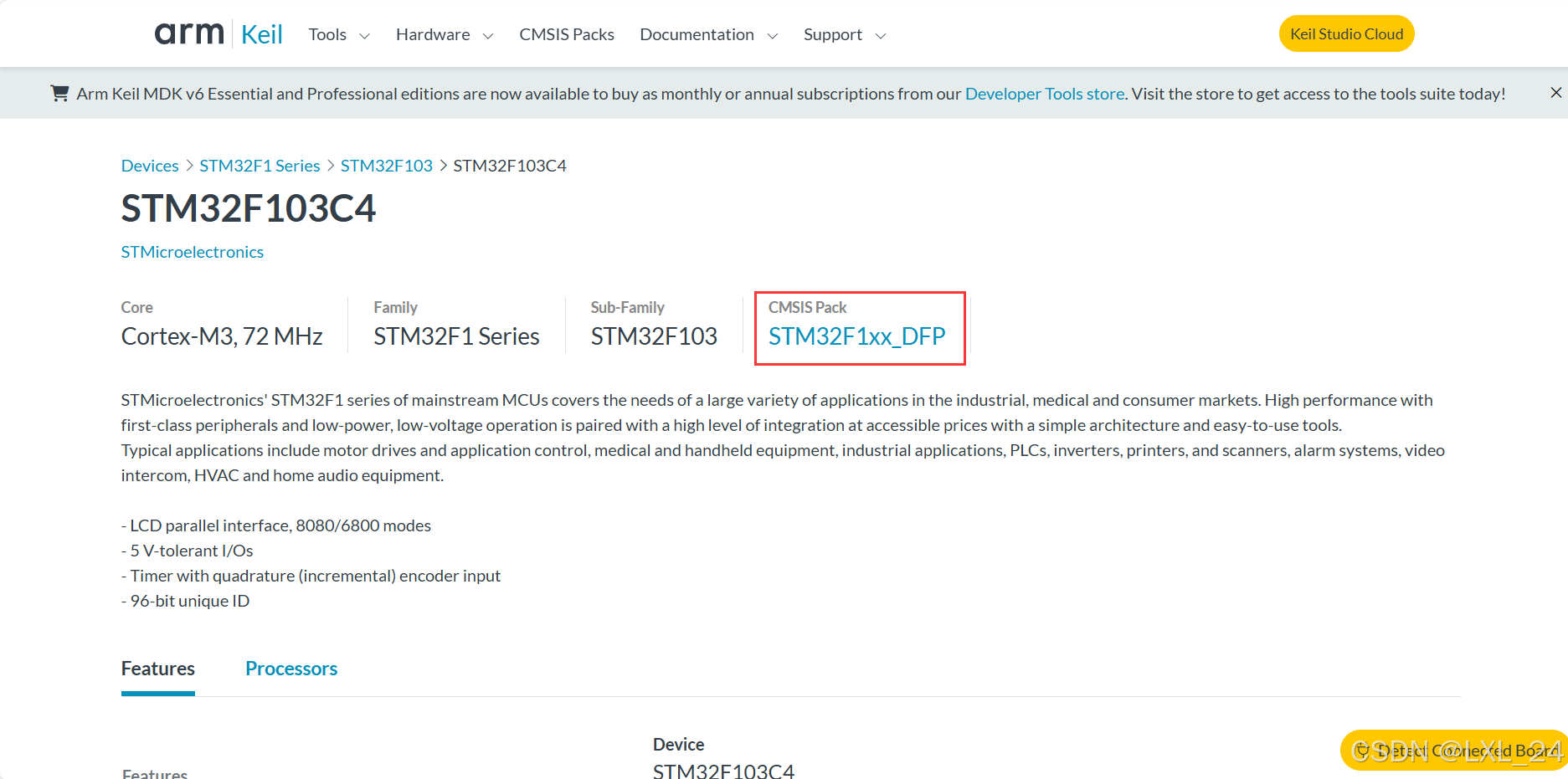Expand the Tools dropdown chevron
This screenshot has width=1568, height=779.
364,36
